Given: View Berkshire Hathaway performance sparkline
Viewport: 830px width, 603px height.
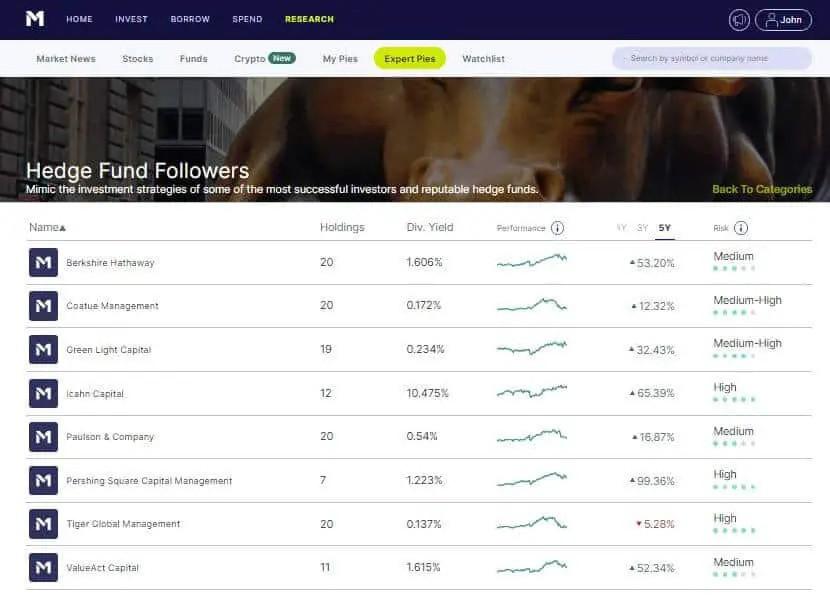Looking at the screenshot, I should pos(532,260).
